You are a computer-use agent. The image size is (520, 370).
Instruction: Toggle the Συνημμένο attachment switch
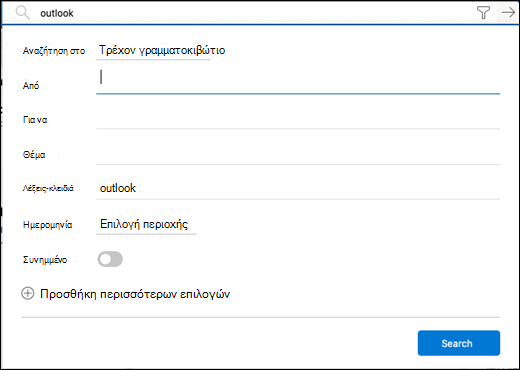point(110,259)
